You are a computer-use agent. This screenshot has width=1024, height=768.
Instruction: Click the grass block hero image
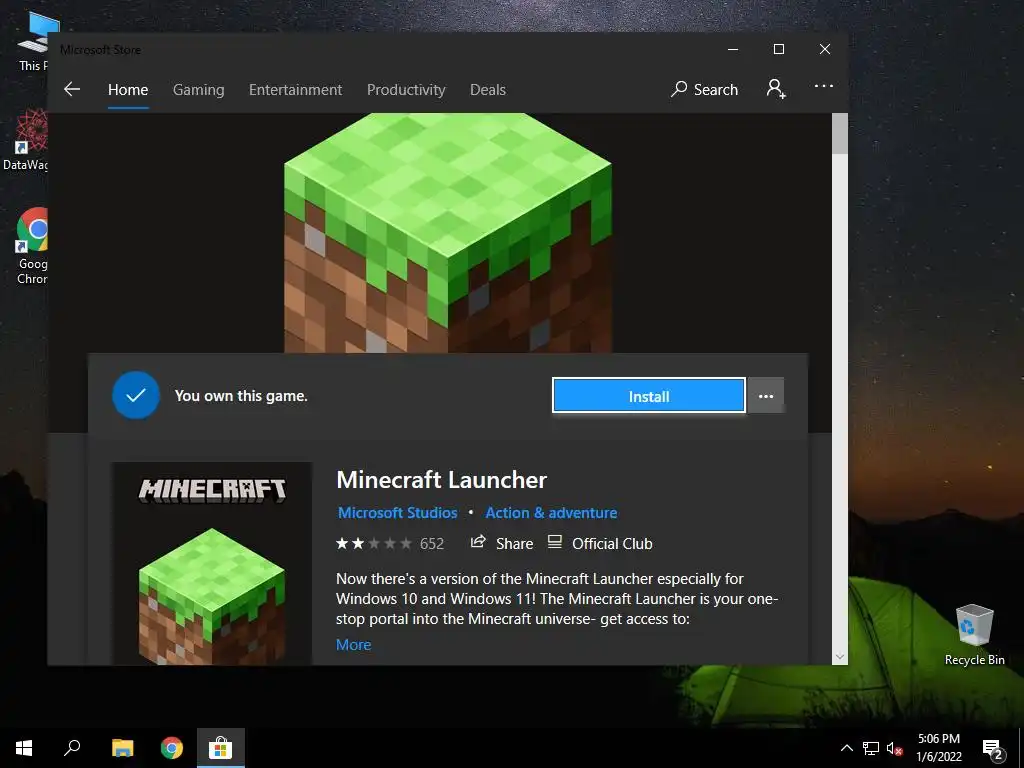point(448,232)
